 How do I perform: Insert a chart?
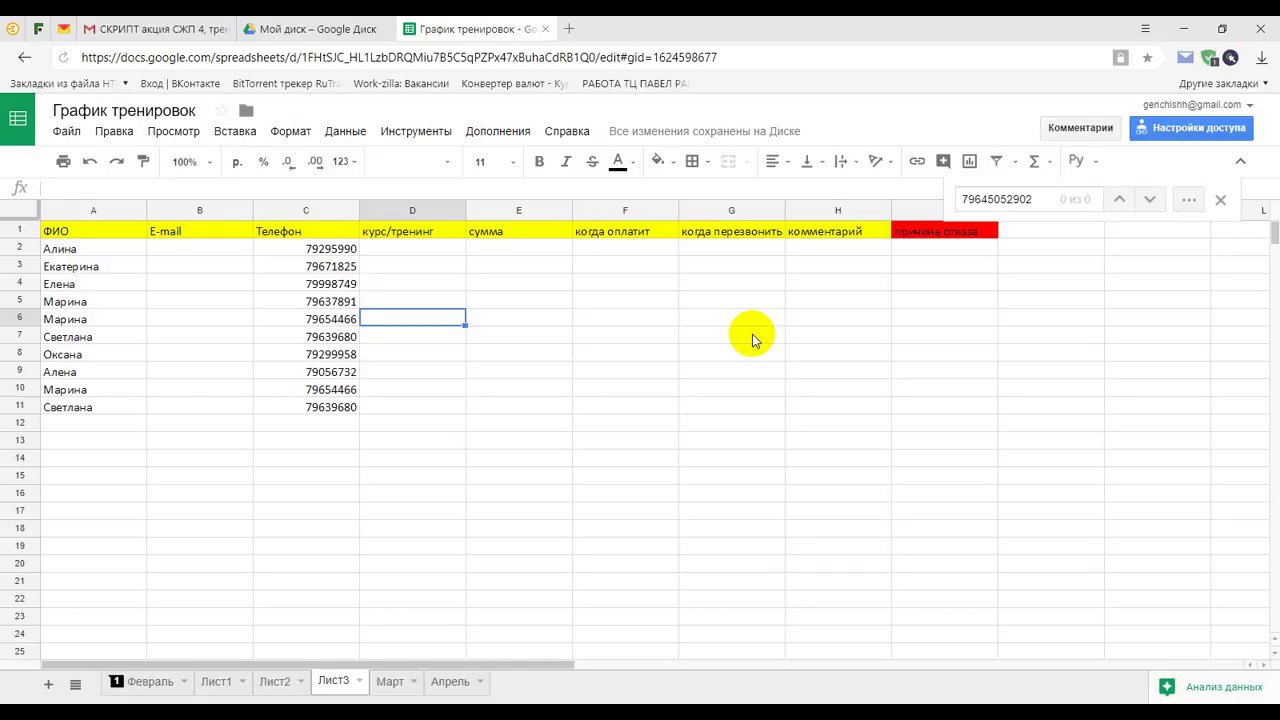click(969, 161)
